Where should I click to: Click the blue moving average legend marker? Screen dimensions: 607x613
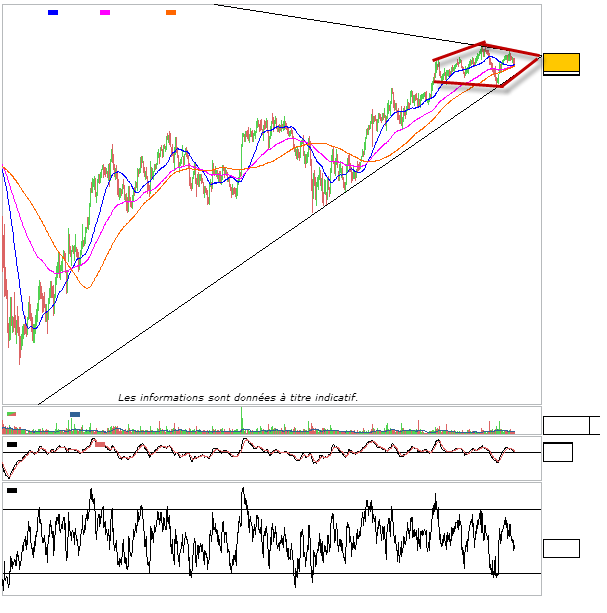point(53,12)
